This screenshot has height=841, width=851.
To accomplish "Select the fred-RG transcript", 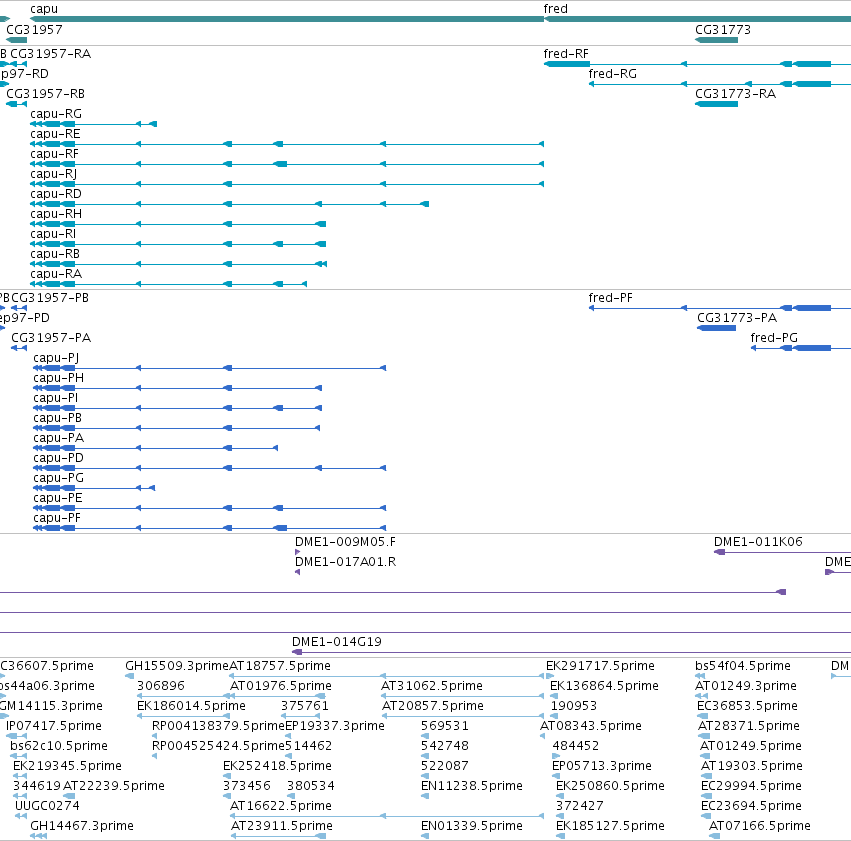I will (x=613, y=74).
